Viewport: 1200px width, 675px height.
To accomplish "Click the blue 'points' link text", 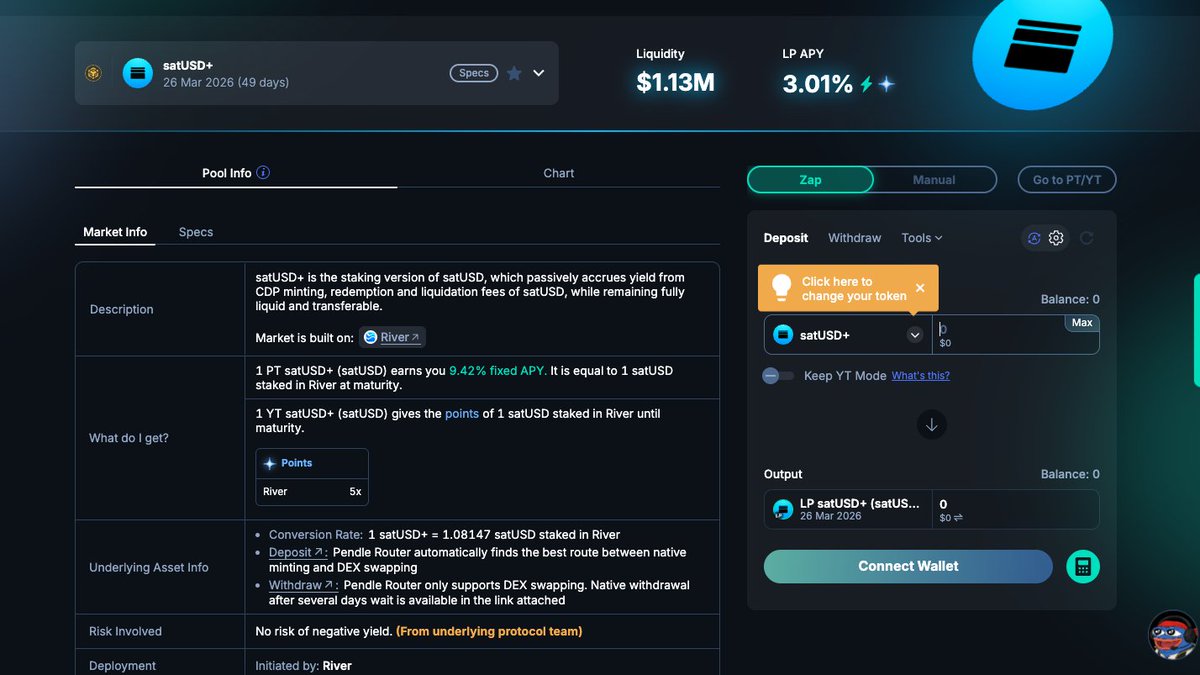I will [x=462, y=413].
